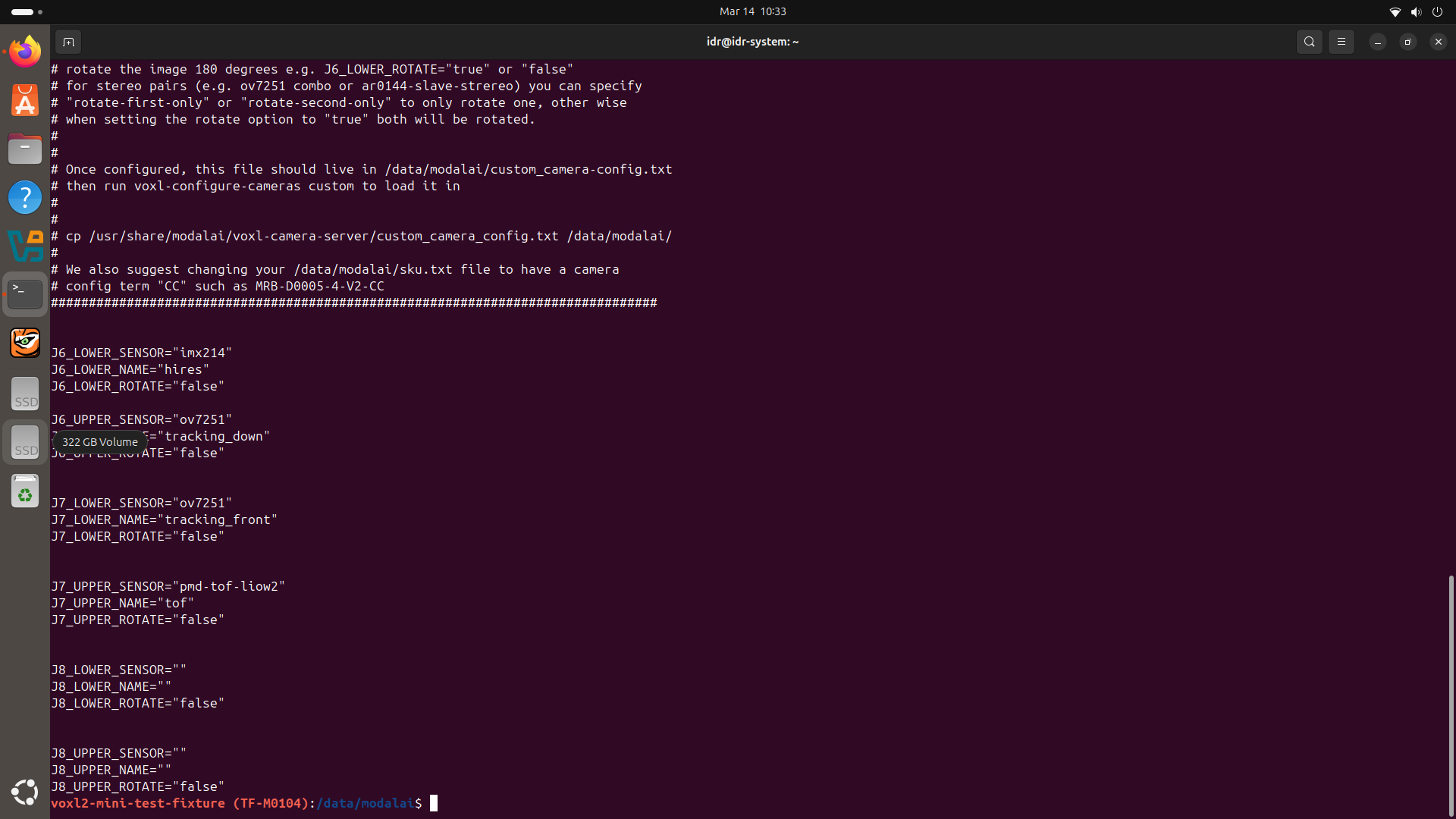This screenshot has width=1456, height=819.
Task: Open the Help application from the dock
Action: point(25,196)
